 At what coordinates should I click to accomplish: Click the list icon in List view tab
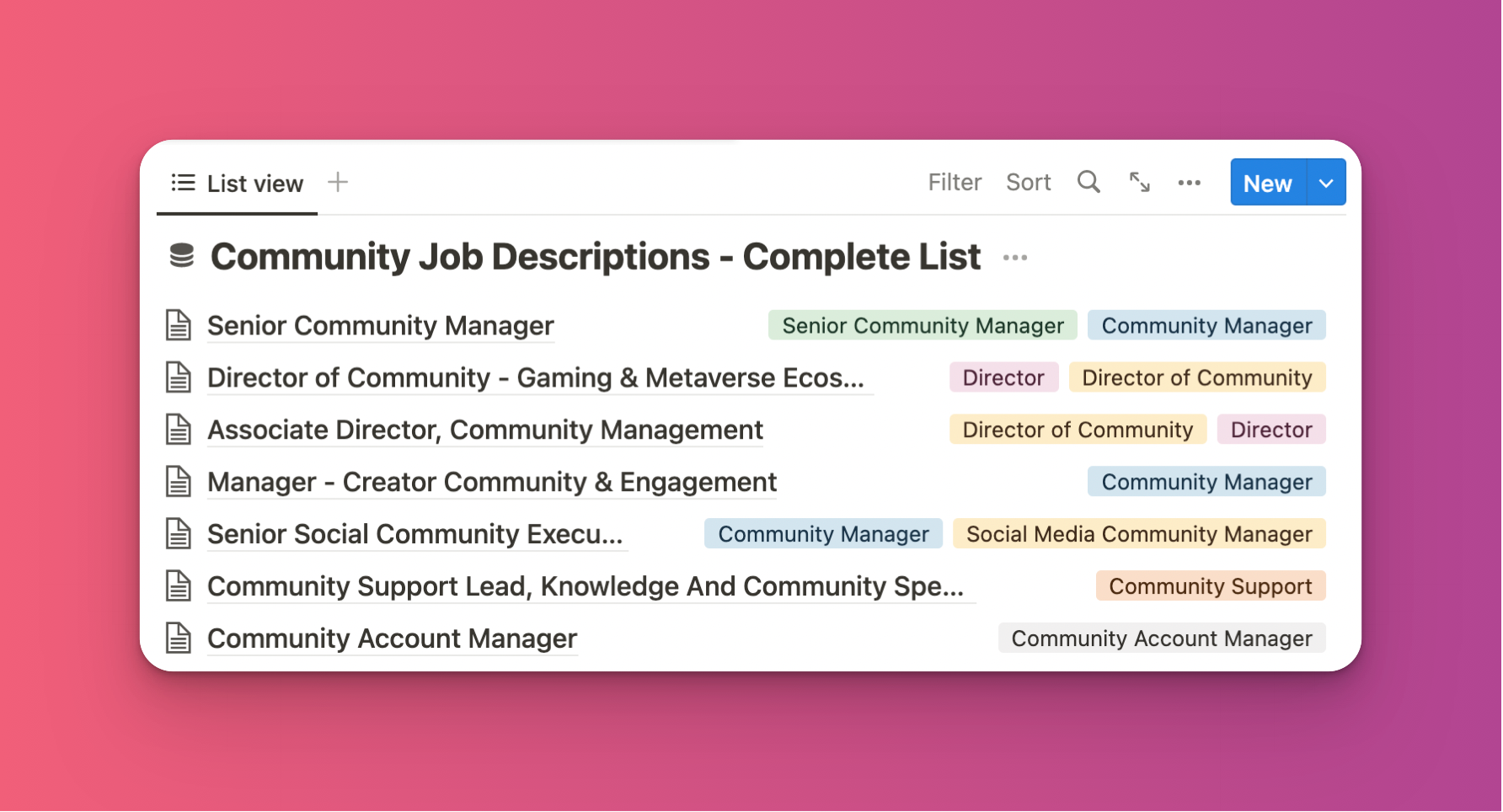pos(183,183)
